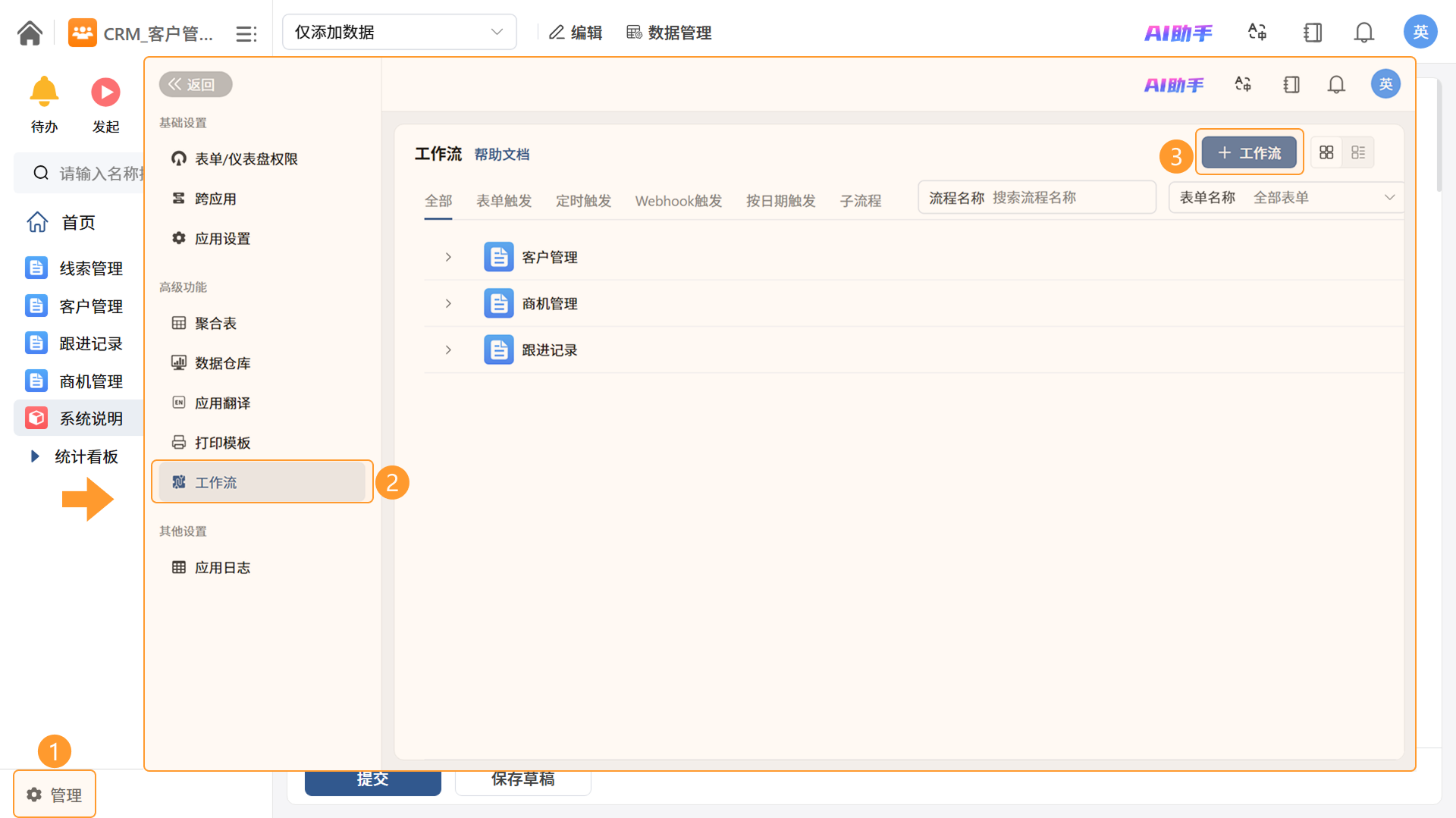1456x818 pixels.
Task: Expand the 客户管理 workflow row
Action: click(448, 257)
